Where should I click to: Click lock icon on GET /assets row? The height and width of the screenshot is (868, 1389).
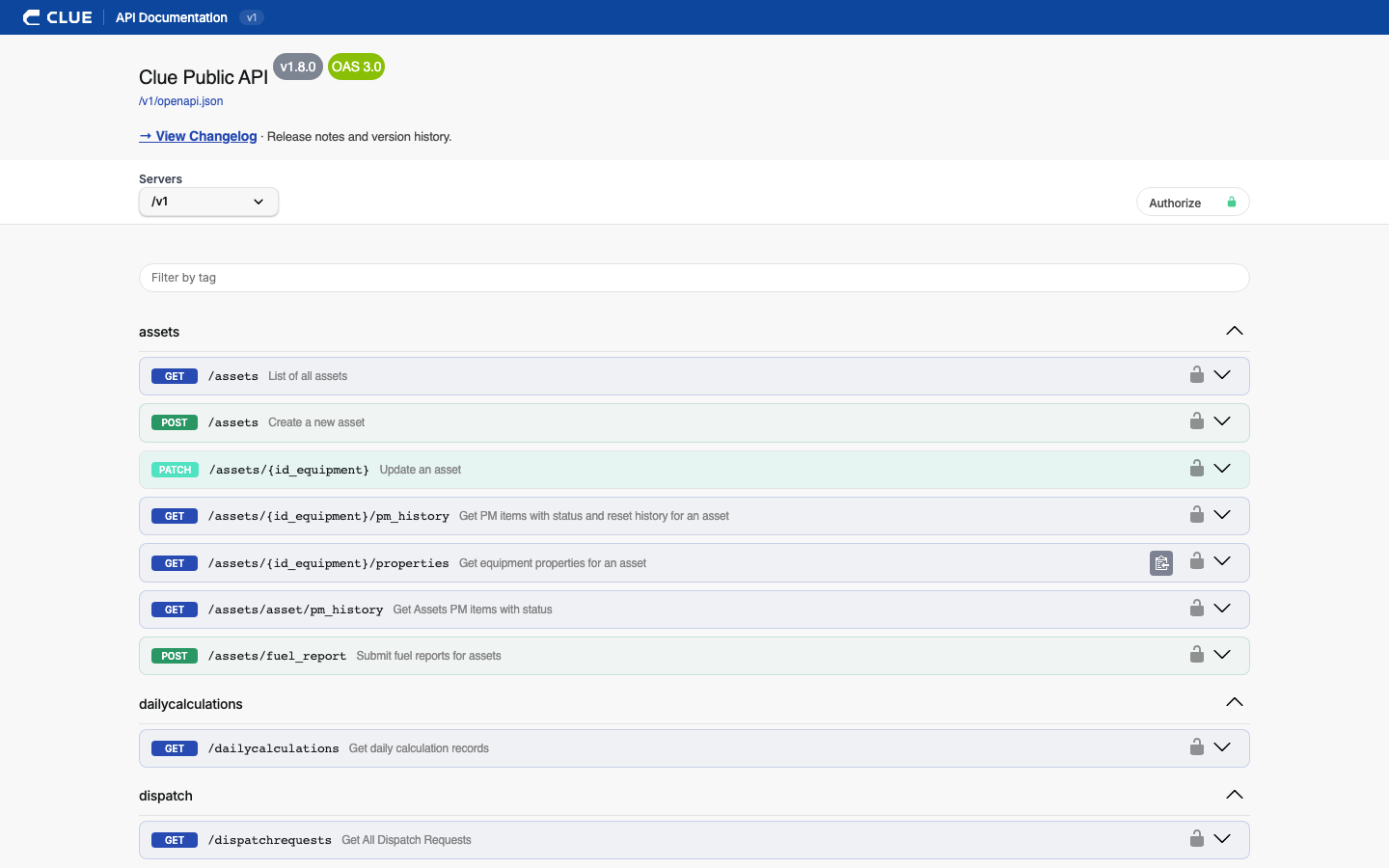[1196, 374]
